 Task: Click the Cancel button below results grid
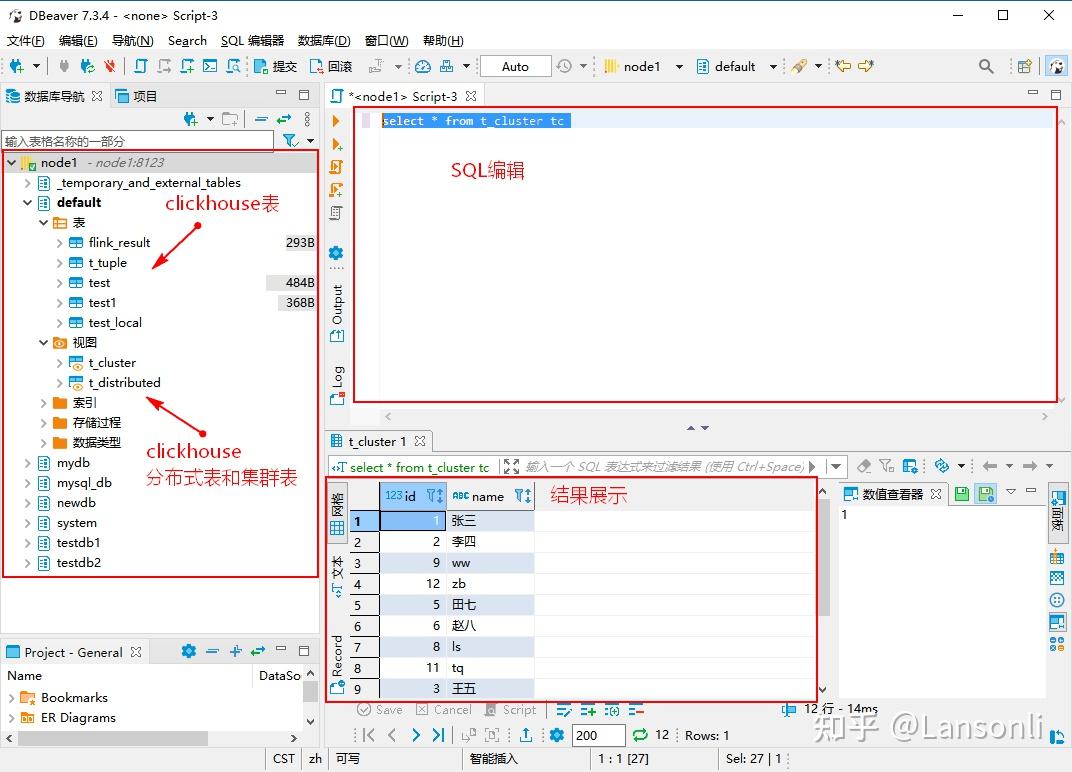[x=444, y=709]
